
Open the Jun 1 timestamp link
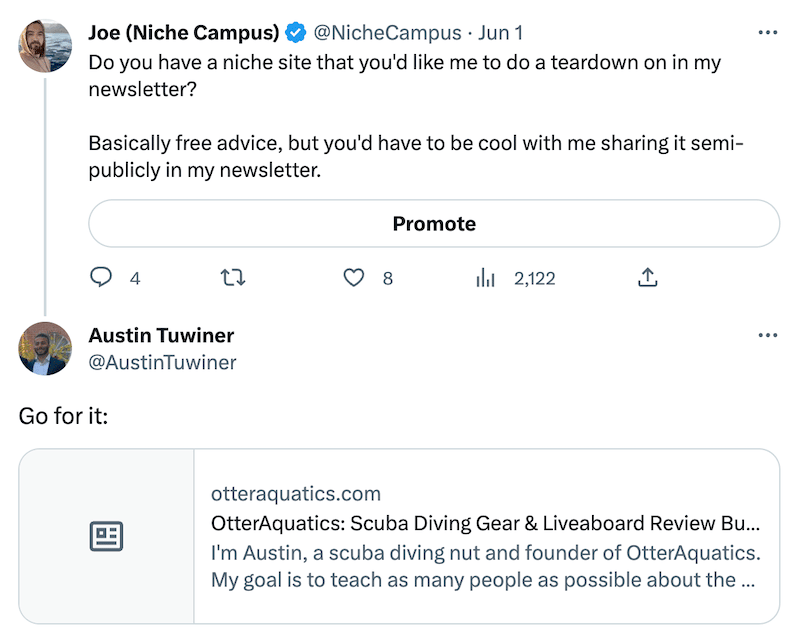[x=501, y=33]
